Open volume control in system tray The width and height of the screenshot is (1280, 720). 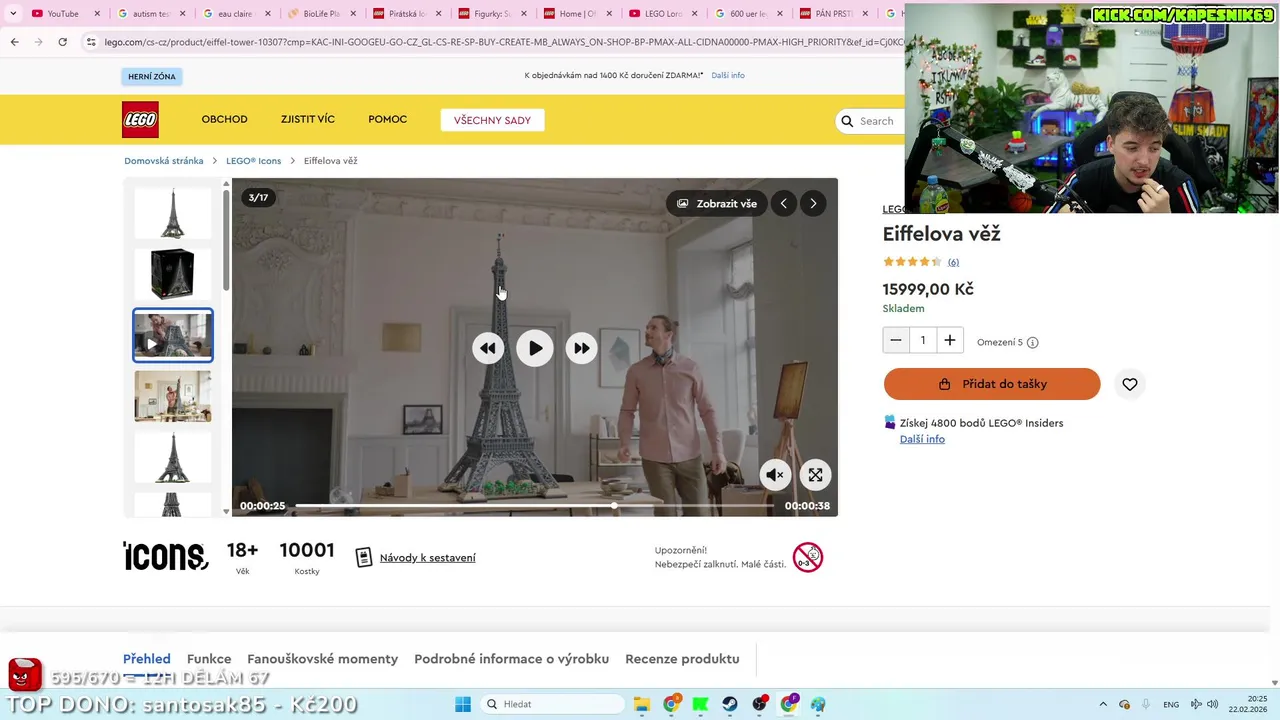click(1212, 704)
